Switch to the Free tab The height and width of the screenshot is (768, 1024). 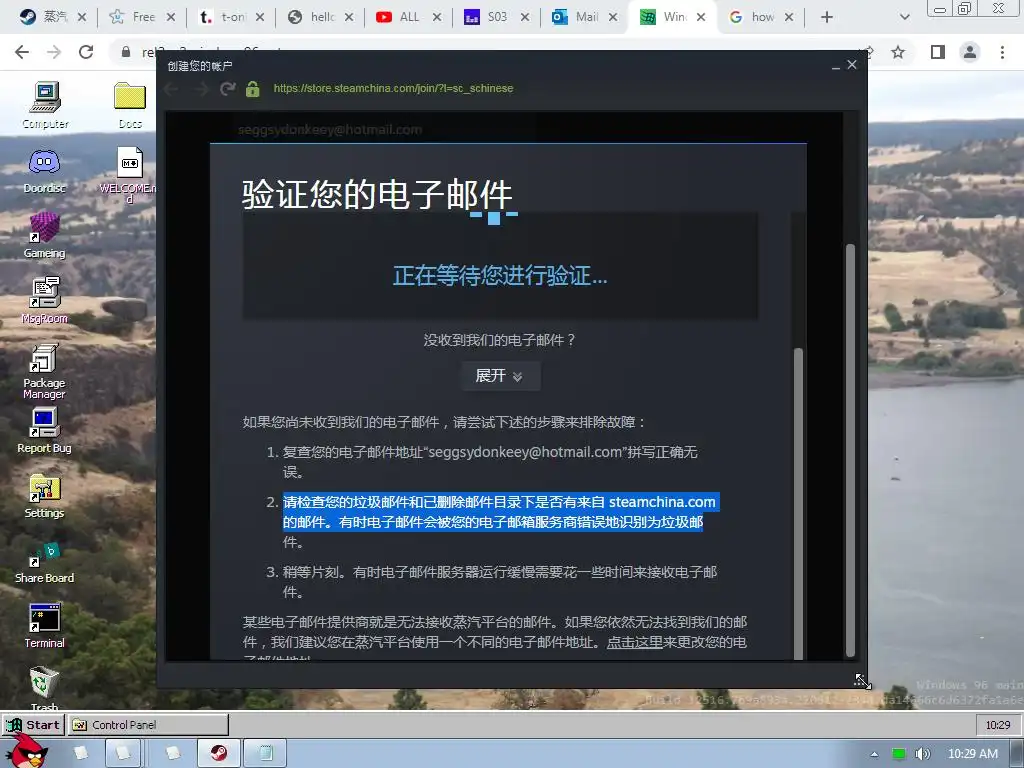(142, 17)
